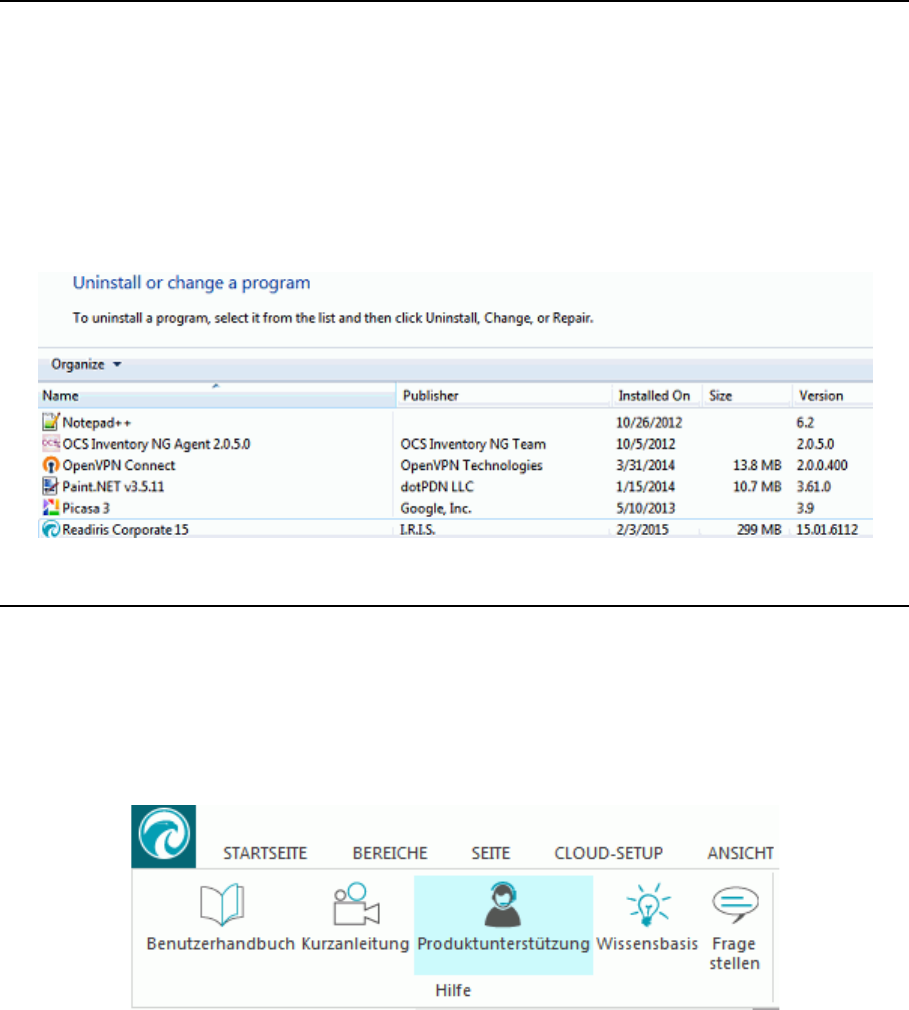Select the OpenVPN Connect program icon

[51, 465]
